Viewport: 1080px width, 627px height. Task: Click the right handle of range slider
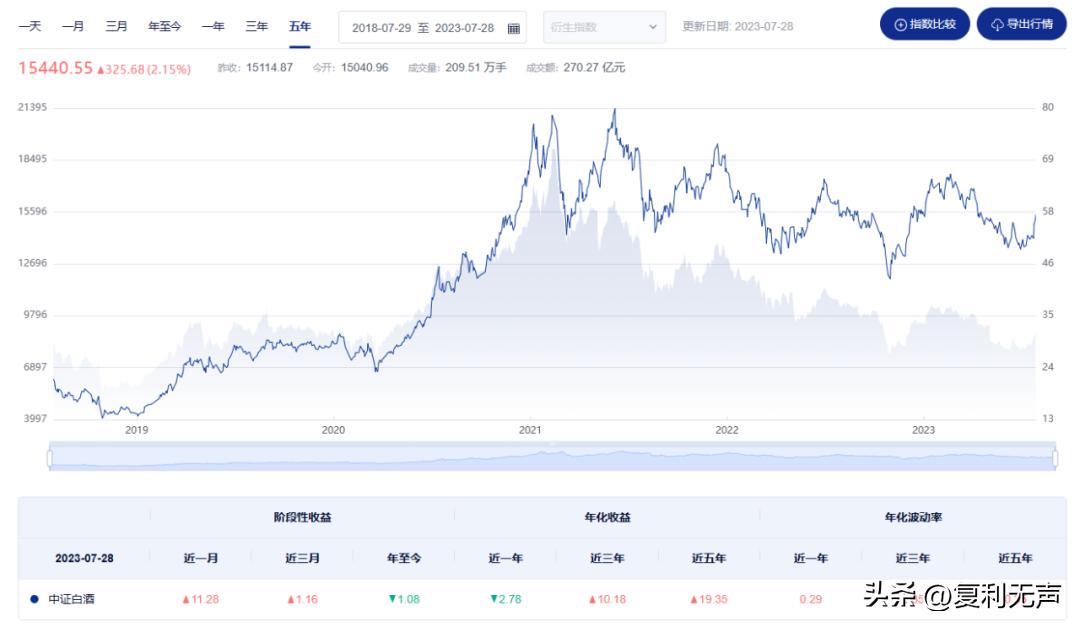(1054, 458)
